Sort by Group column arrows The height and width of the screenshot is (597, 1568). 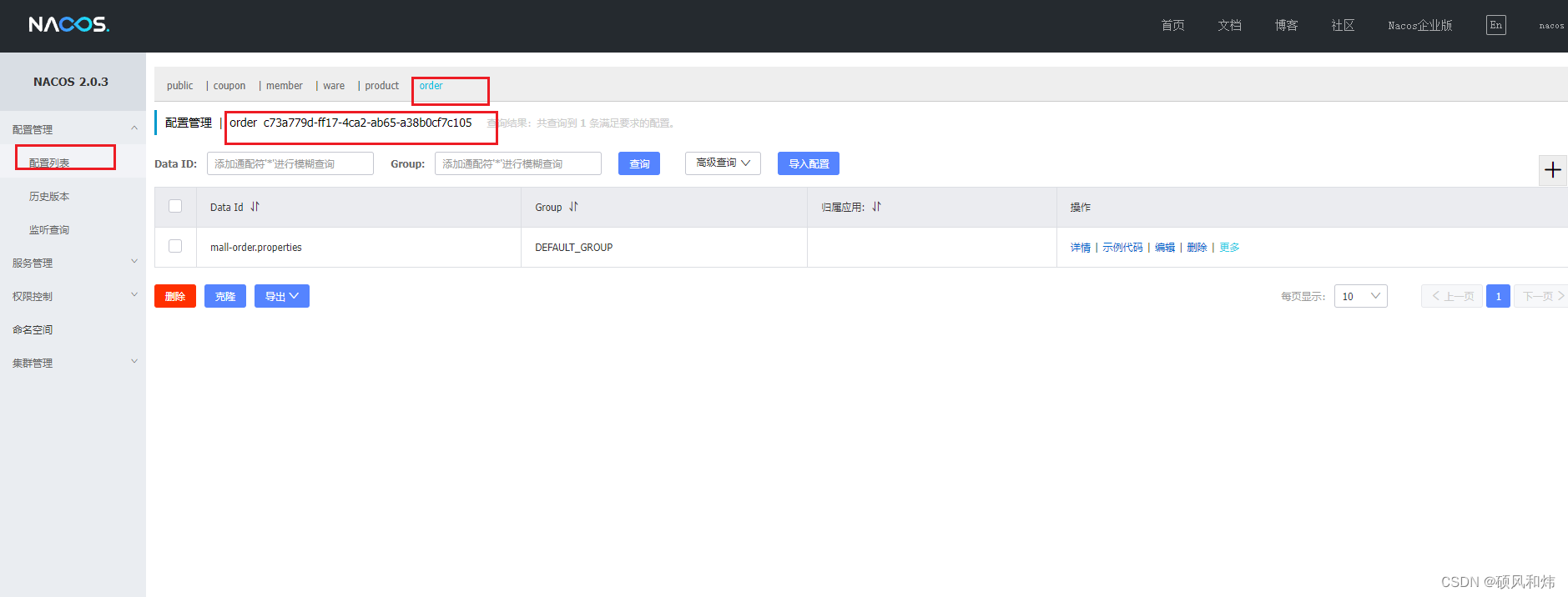[573, 207]
